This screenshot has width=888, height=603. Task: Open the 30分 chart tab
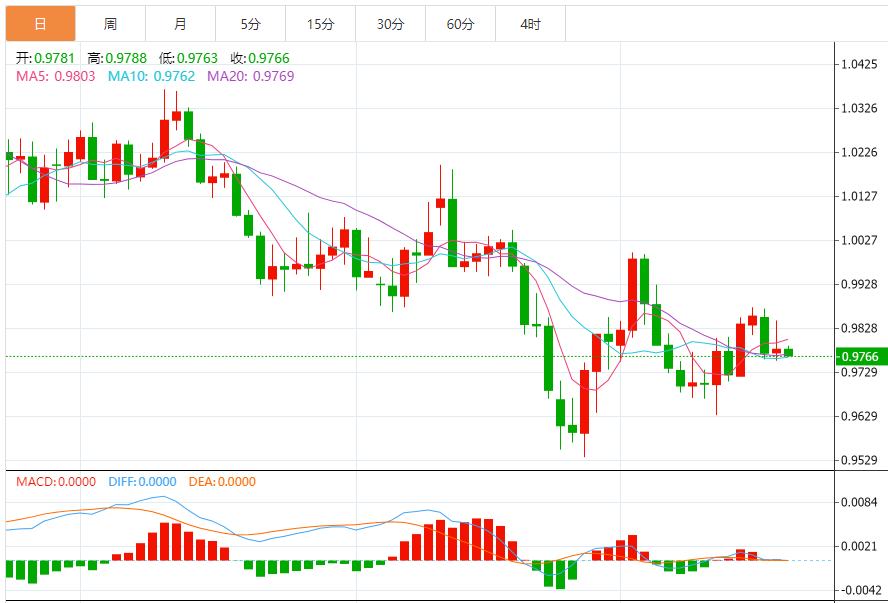tap(390, 24)
